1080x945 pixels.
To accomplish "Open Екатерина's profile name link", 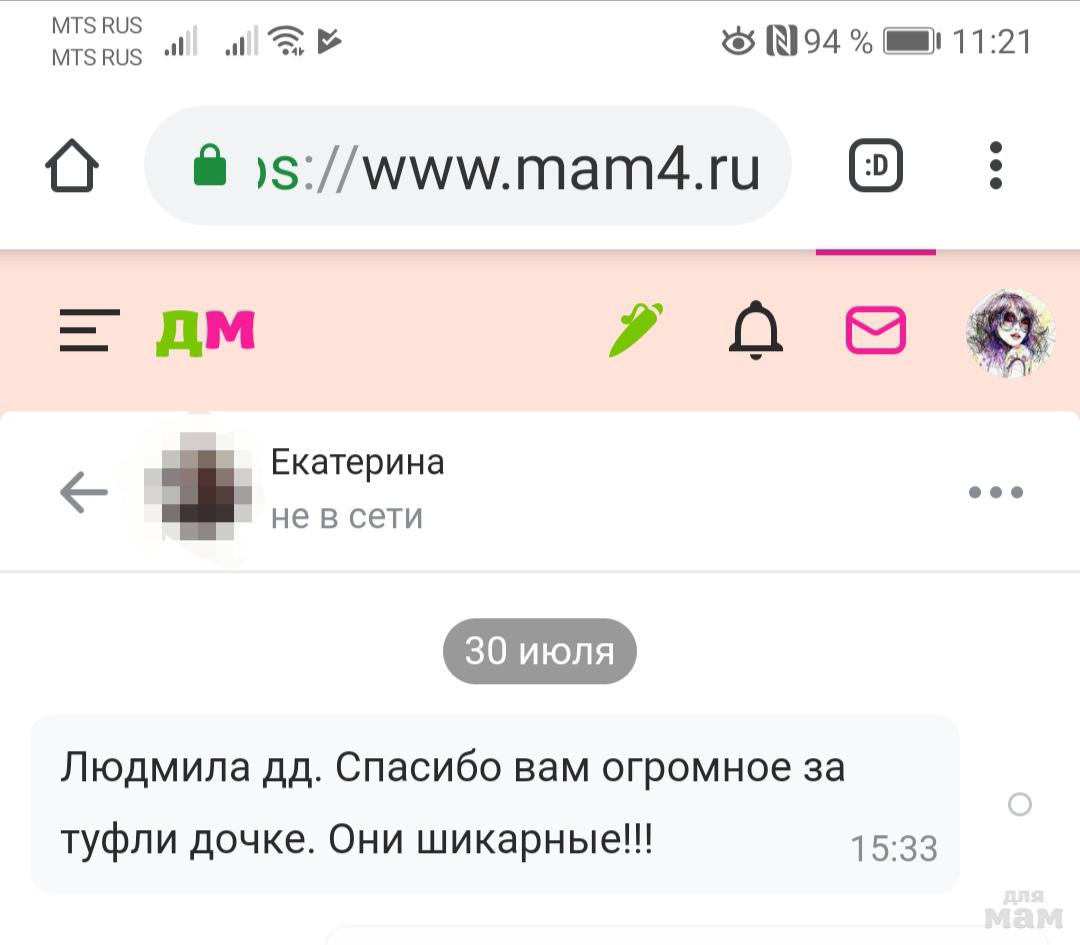I will (x=357, y=463).
